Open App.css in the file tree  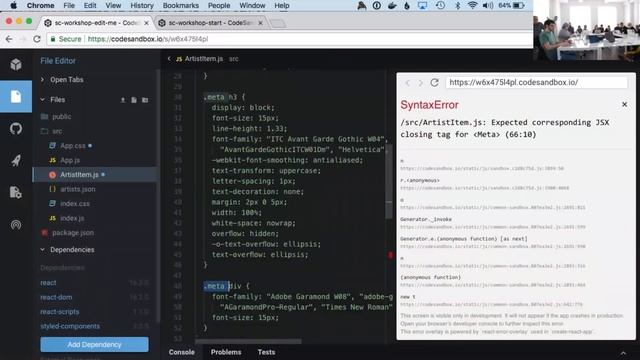point(73,146)
